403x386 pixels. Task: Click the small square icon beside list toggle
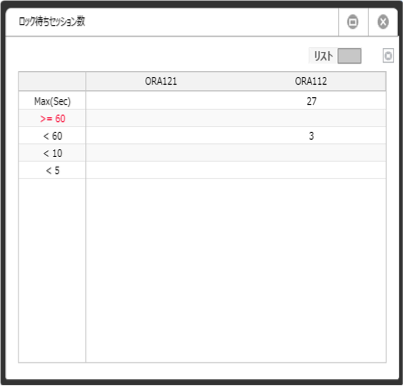point(388,56)
